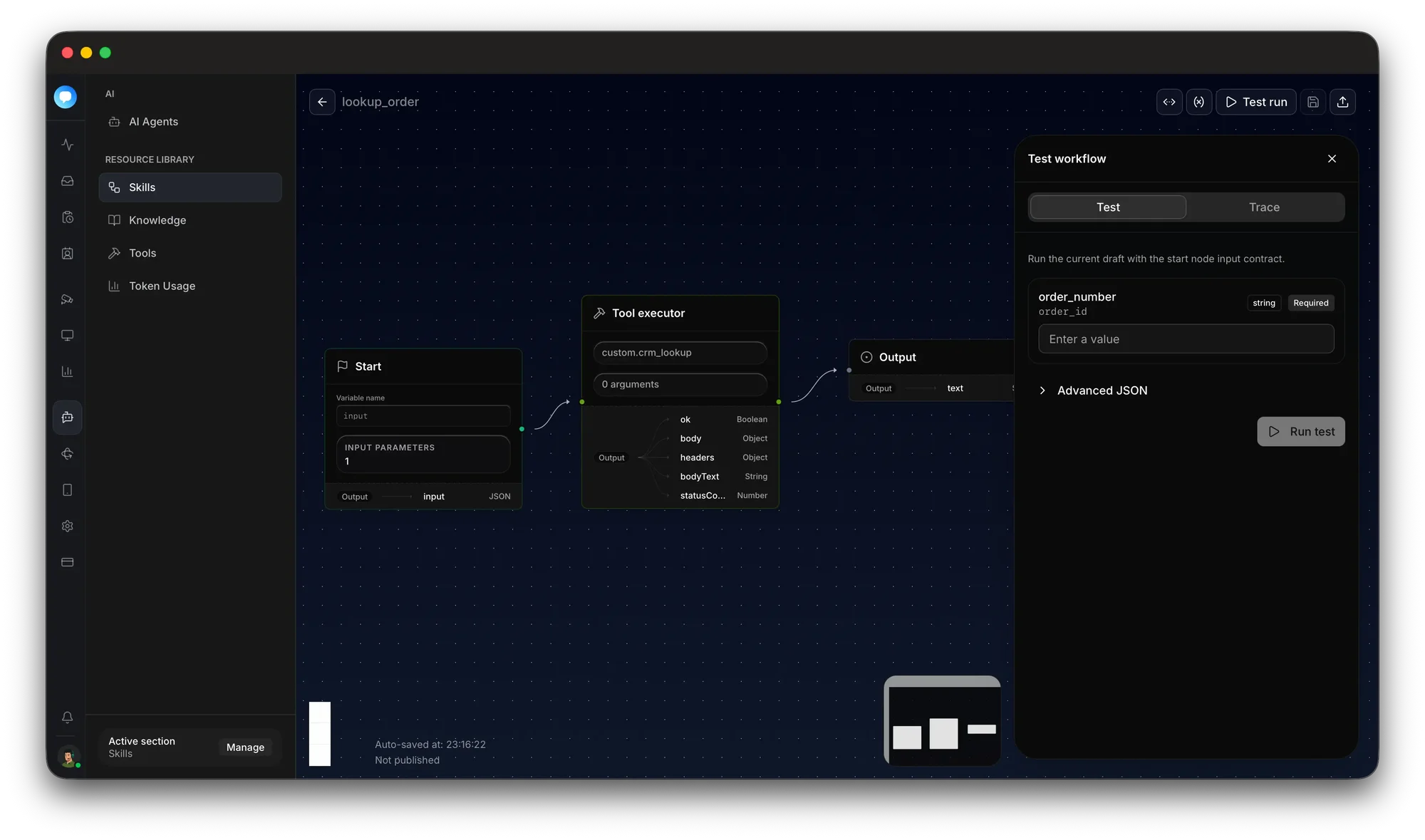Click the canvas minimap thumbnail
The image size is (1425, 840).
[x=942, y=720]
